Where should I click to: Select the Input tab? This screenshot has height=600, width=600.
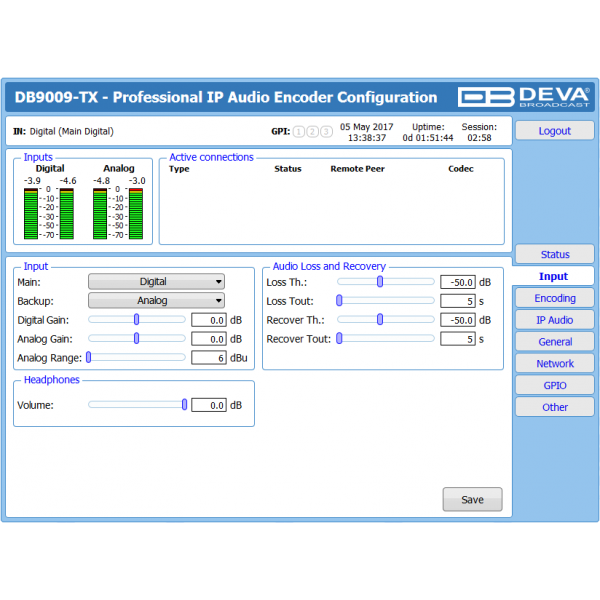(553, 276)
